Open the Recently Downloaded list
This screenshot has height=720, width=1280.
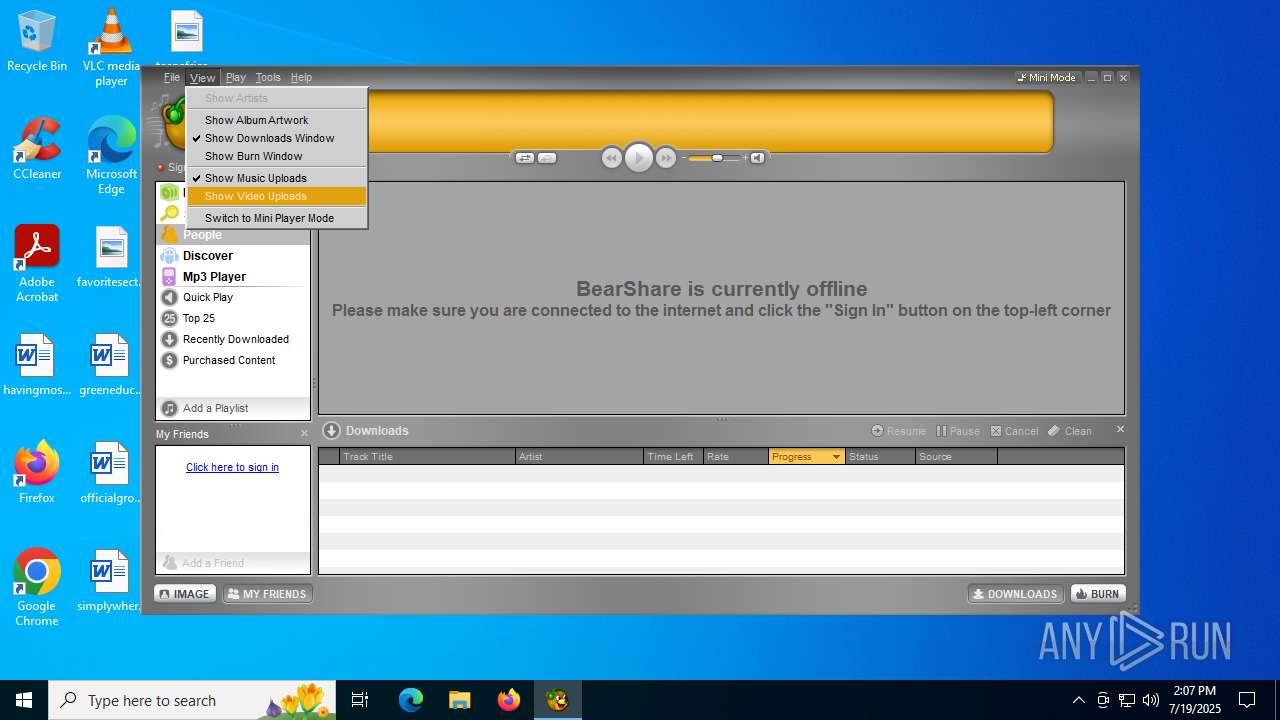pyautogui.click(x=233, y=340)
